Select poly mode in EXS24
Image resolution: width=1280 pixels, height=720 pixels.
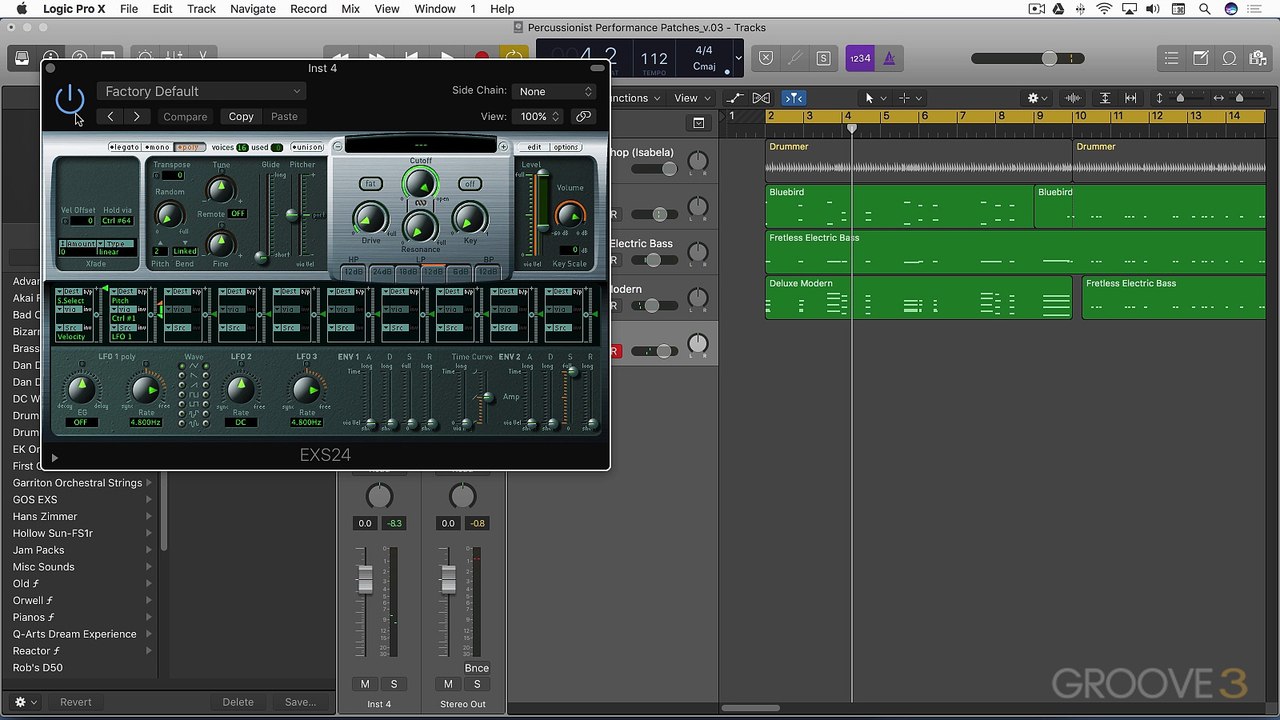(190, 147)
